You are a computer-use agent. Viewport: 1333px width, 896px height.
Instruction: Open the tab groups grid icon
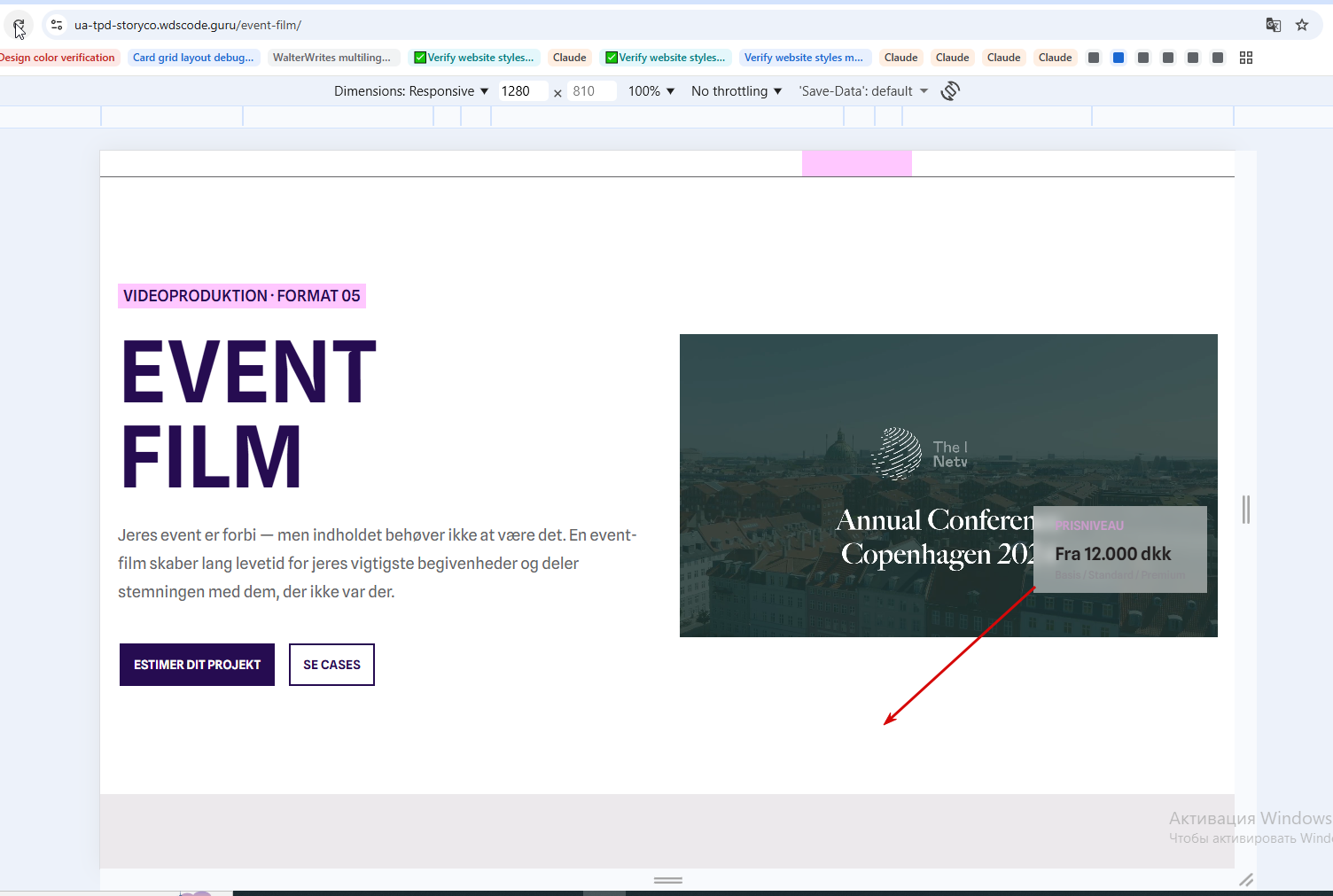[x=1246, y=58]
